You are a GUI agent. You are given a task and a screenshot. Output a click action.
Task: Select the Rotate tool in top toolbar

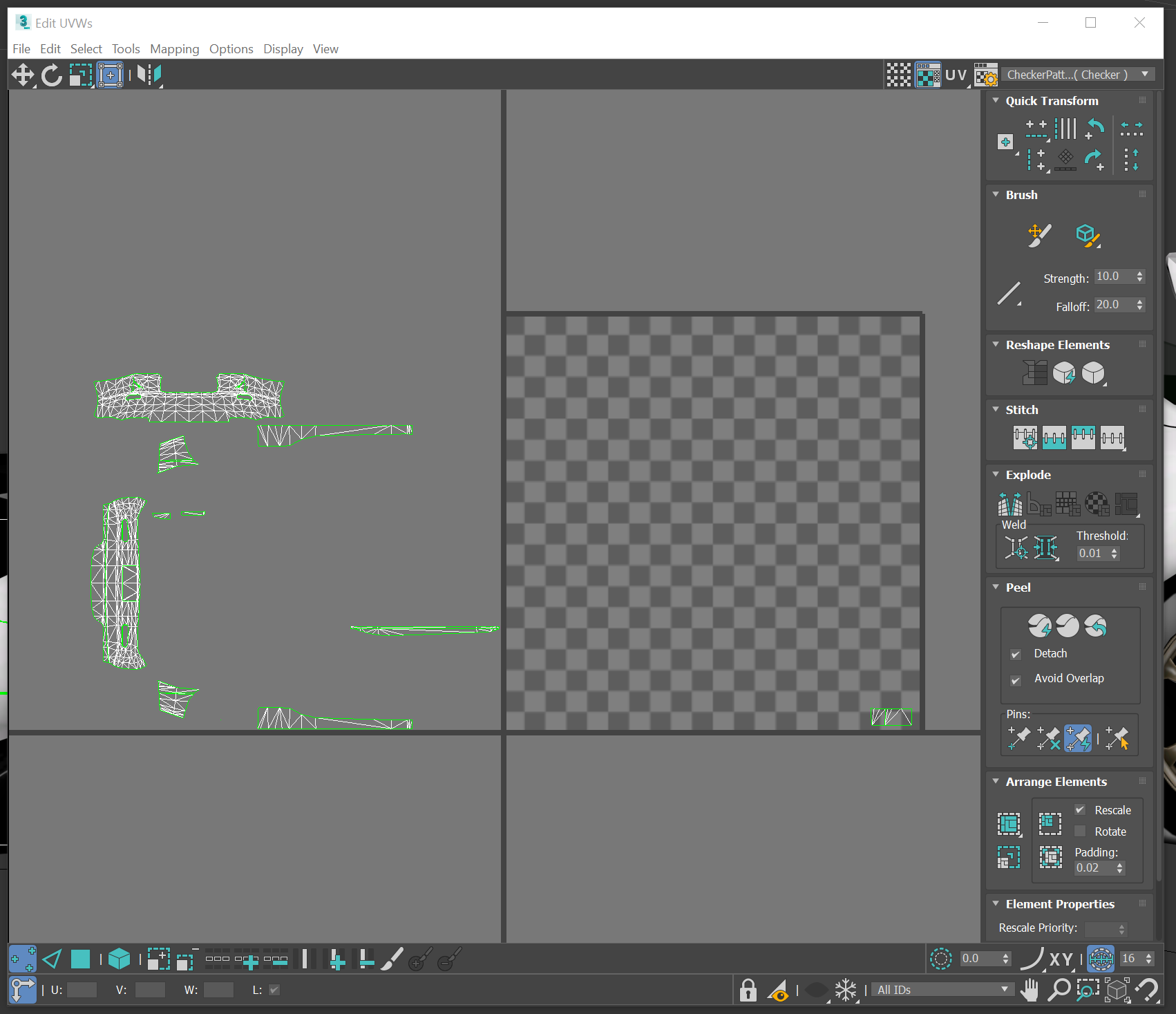(x=52, y=75)
